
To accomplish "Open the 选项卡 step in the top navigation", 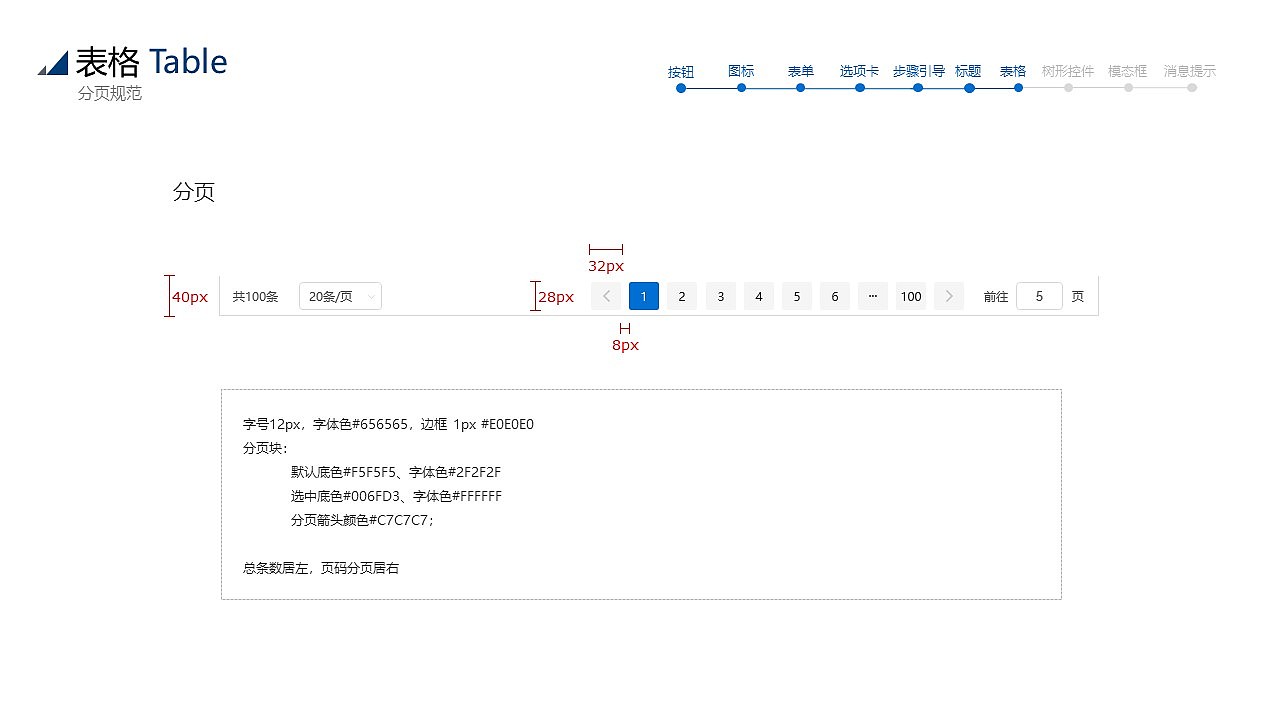I will point(859,71).
